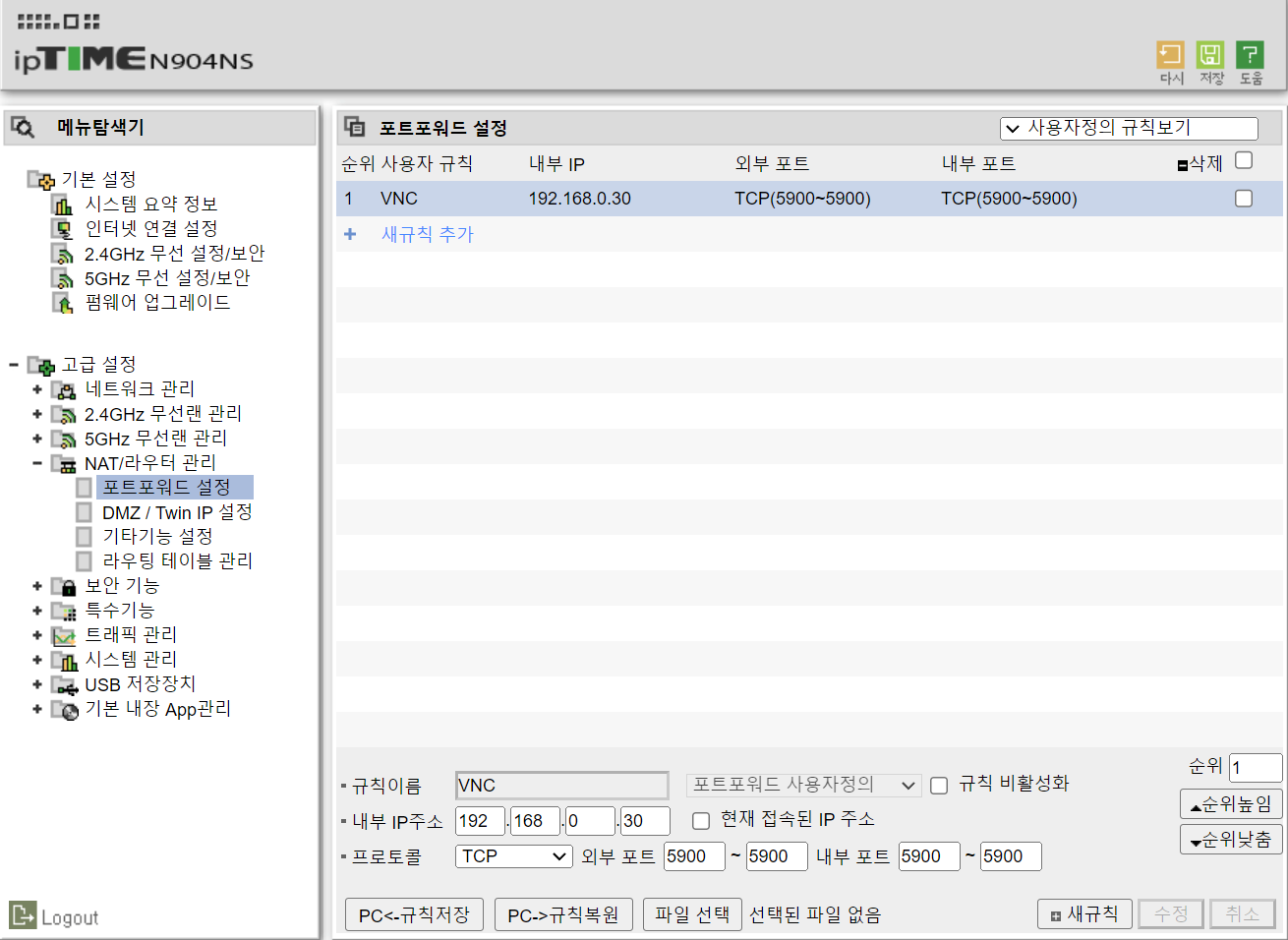Click the 메뉴탐색기 magnifier icon
This screenshot has height=940, width=1288.
22,127
